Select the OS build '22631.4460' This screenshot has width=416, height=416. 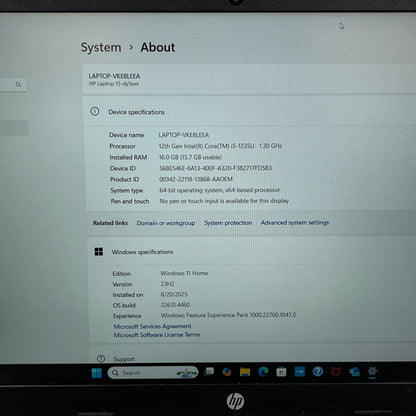point(175,305)
